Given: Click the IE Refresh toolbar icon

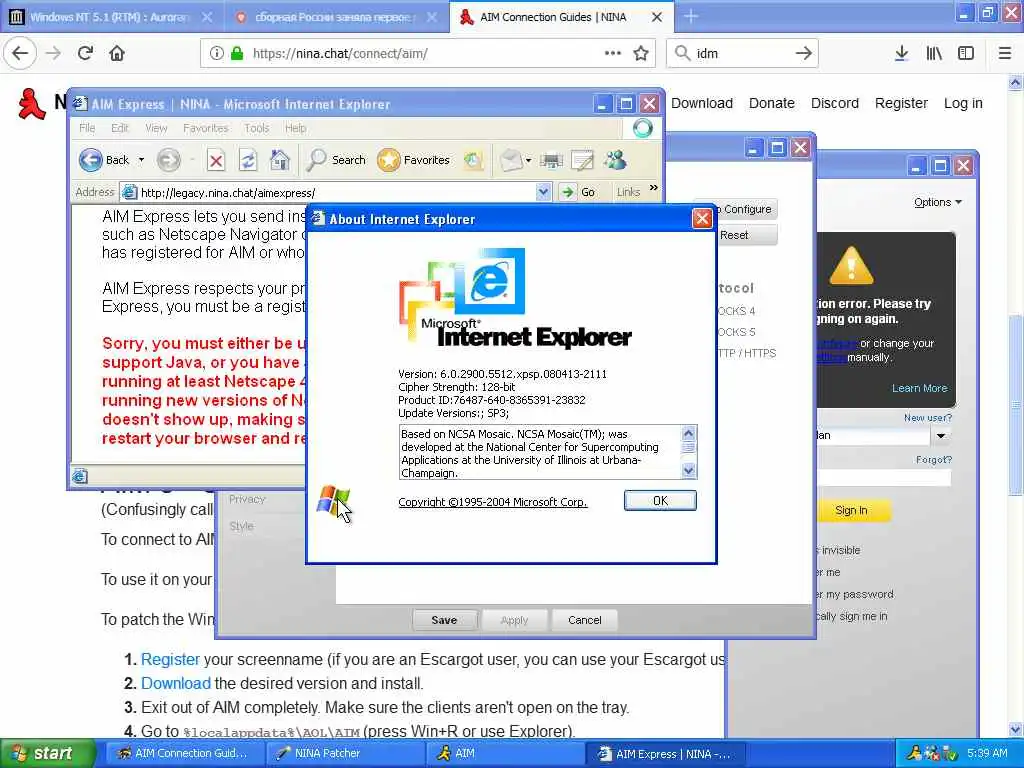Looking at the screenshot, I should pyautogui.click(x=248, y=160).
